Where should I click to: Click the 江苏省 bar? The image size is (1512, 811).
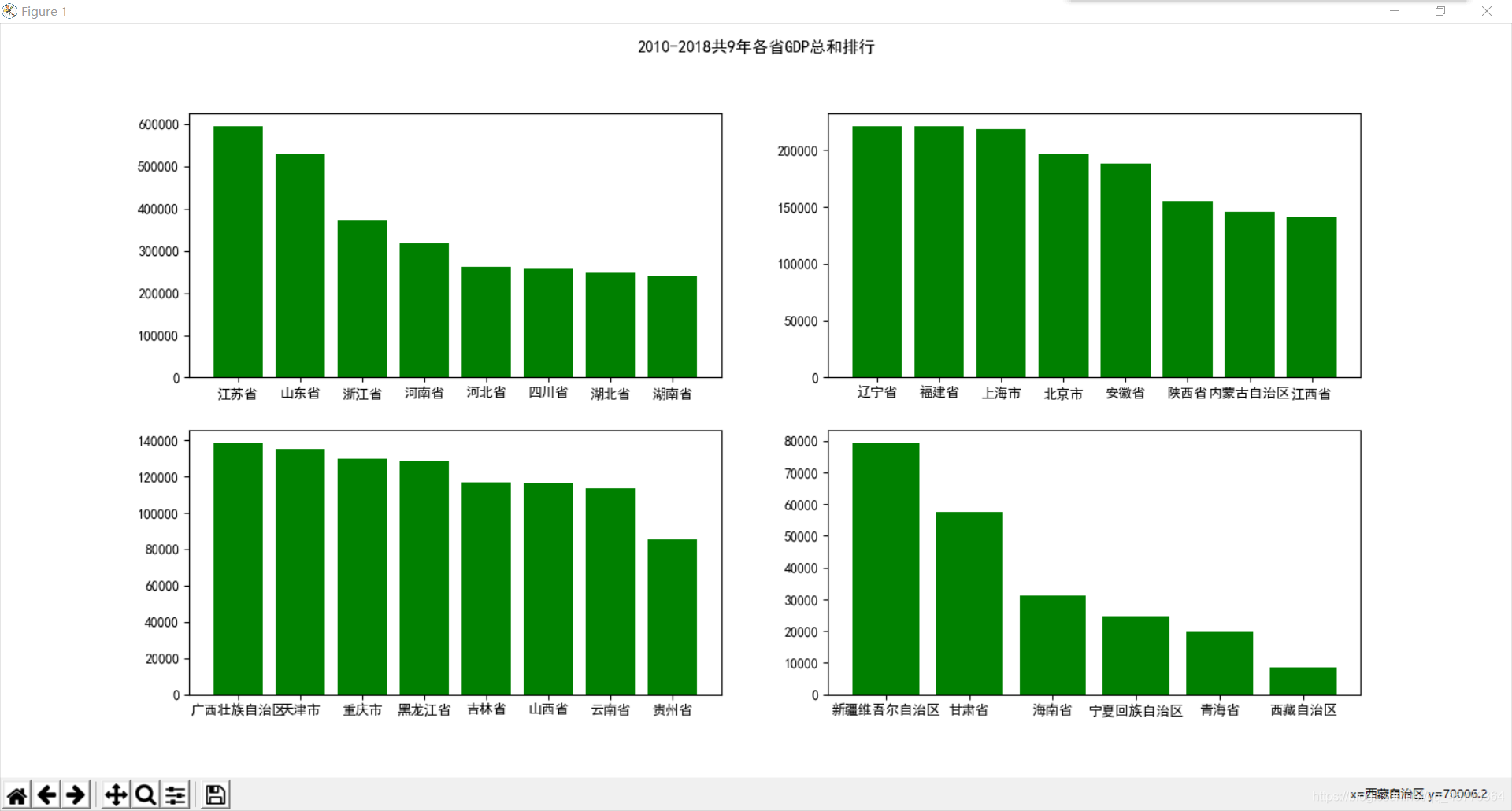pyautogui.click(x=238, y=251)
